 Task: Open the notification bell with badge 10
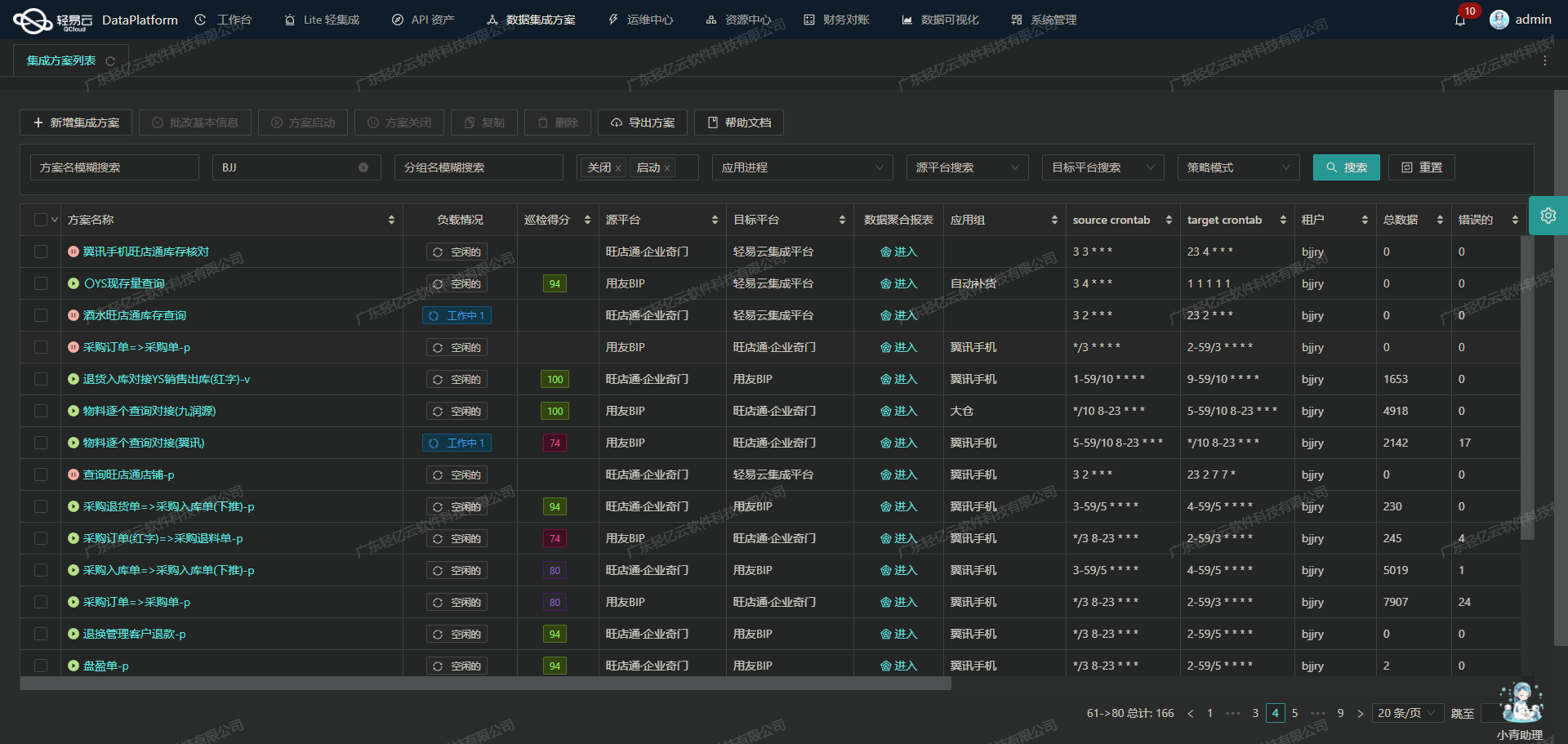(1462, 20)
